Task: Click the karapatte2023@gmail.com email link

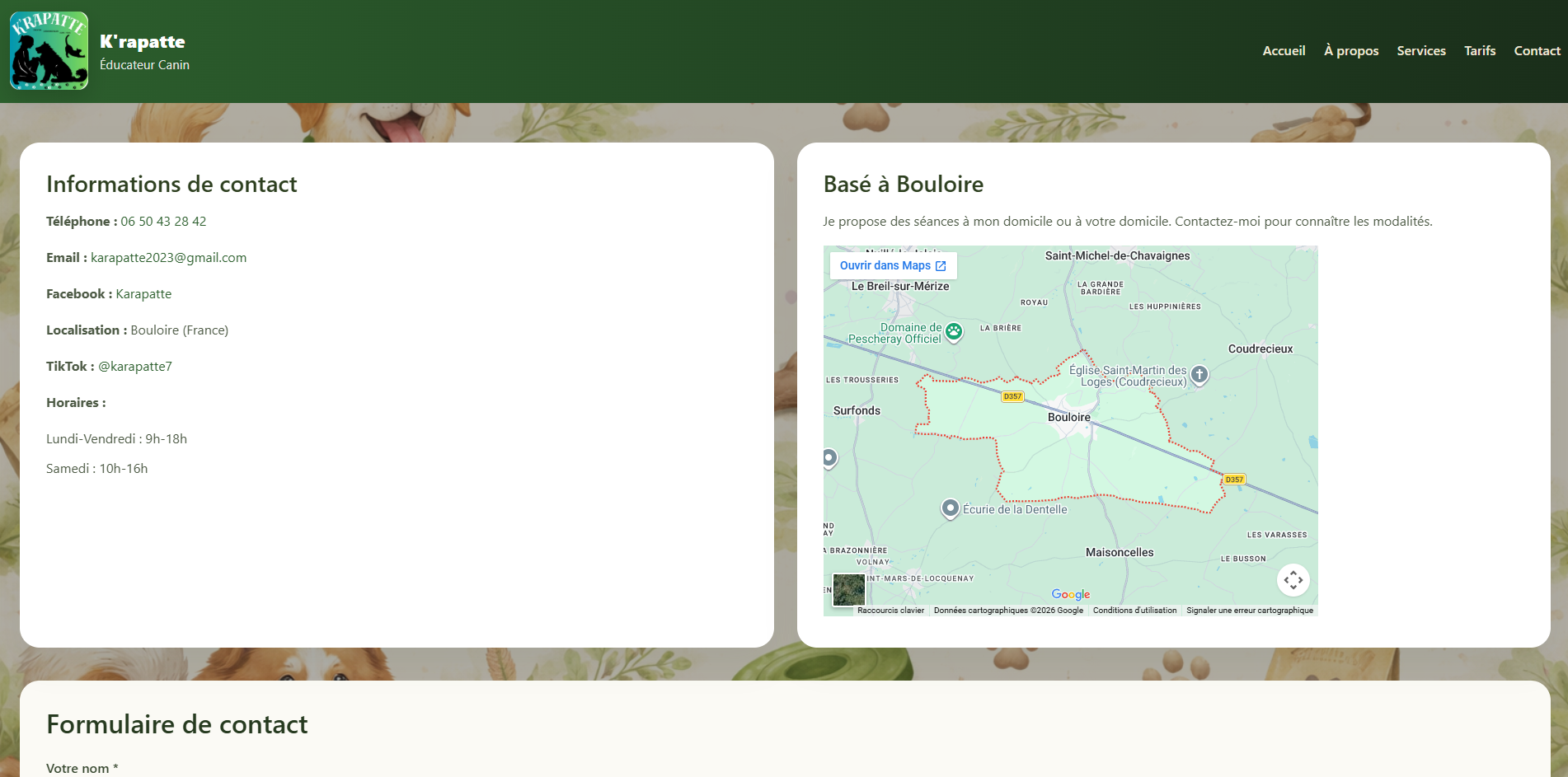Action: [x=168, y=258]
